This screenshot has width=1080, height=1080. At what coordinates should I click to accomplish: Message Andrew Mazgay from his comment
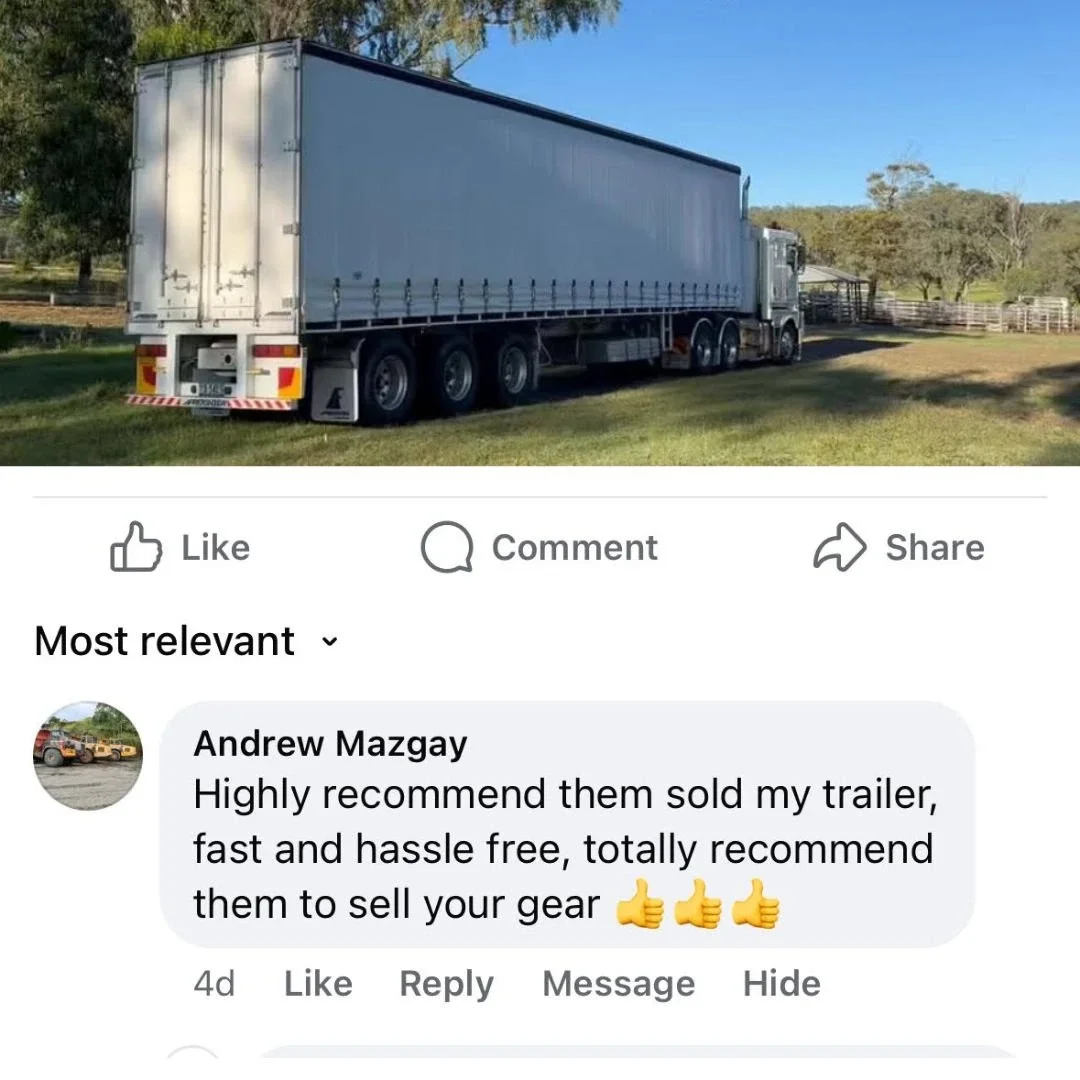click(619, 984)
